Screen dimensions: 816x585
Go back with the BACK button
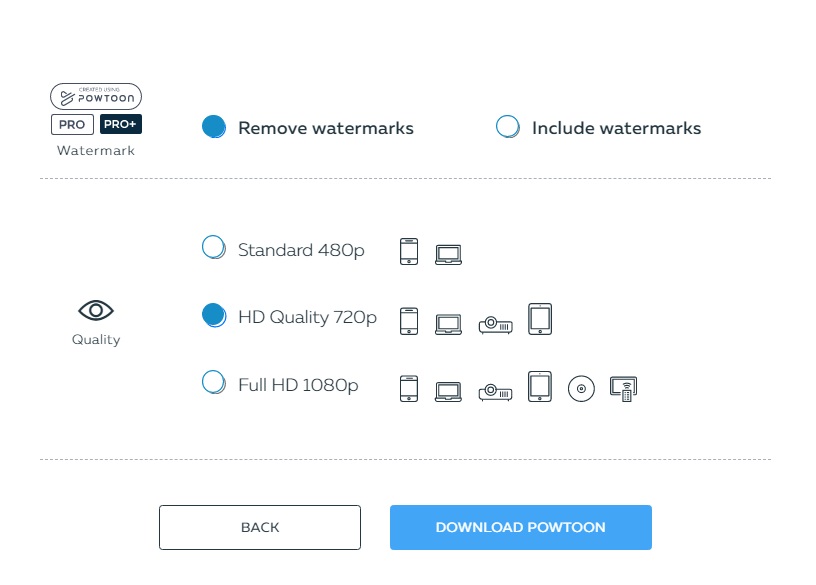tap(260, 527)
